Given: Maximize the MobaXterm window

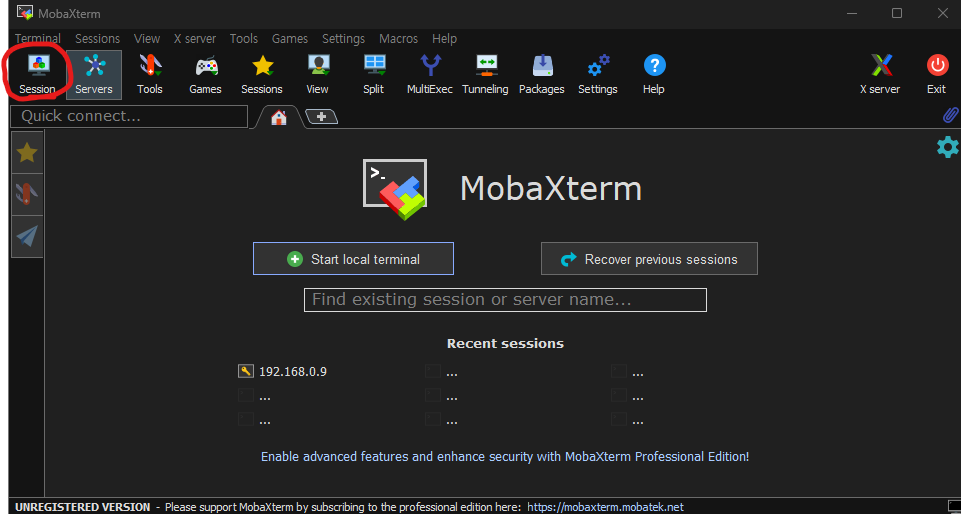Looking at the screenshot, I should tap(897, 13).
